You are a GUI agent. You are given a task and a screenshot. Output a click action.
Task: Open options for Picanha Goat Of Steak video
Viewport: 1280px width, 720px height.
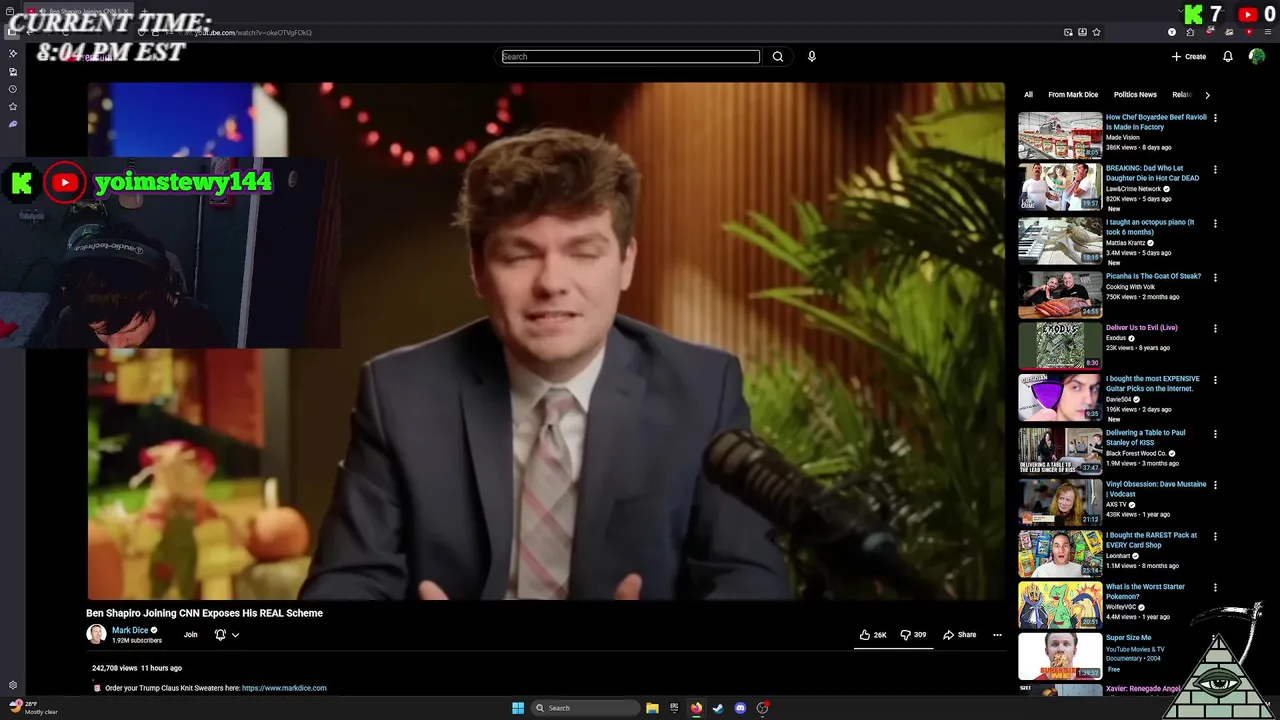point(1215,276)
